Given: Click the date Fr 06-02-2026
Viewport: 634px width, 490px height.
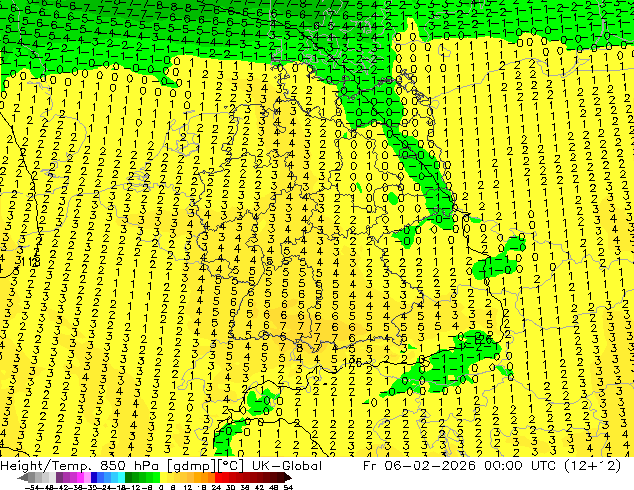Looking at the screenshot, I should click(x=419, y=465).
